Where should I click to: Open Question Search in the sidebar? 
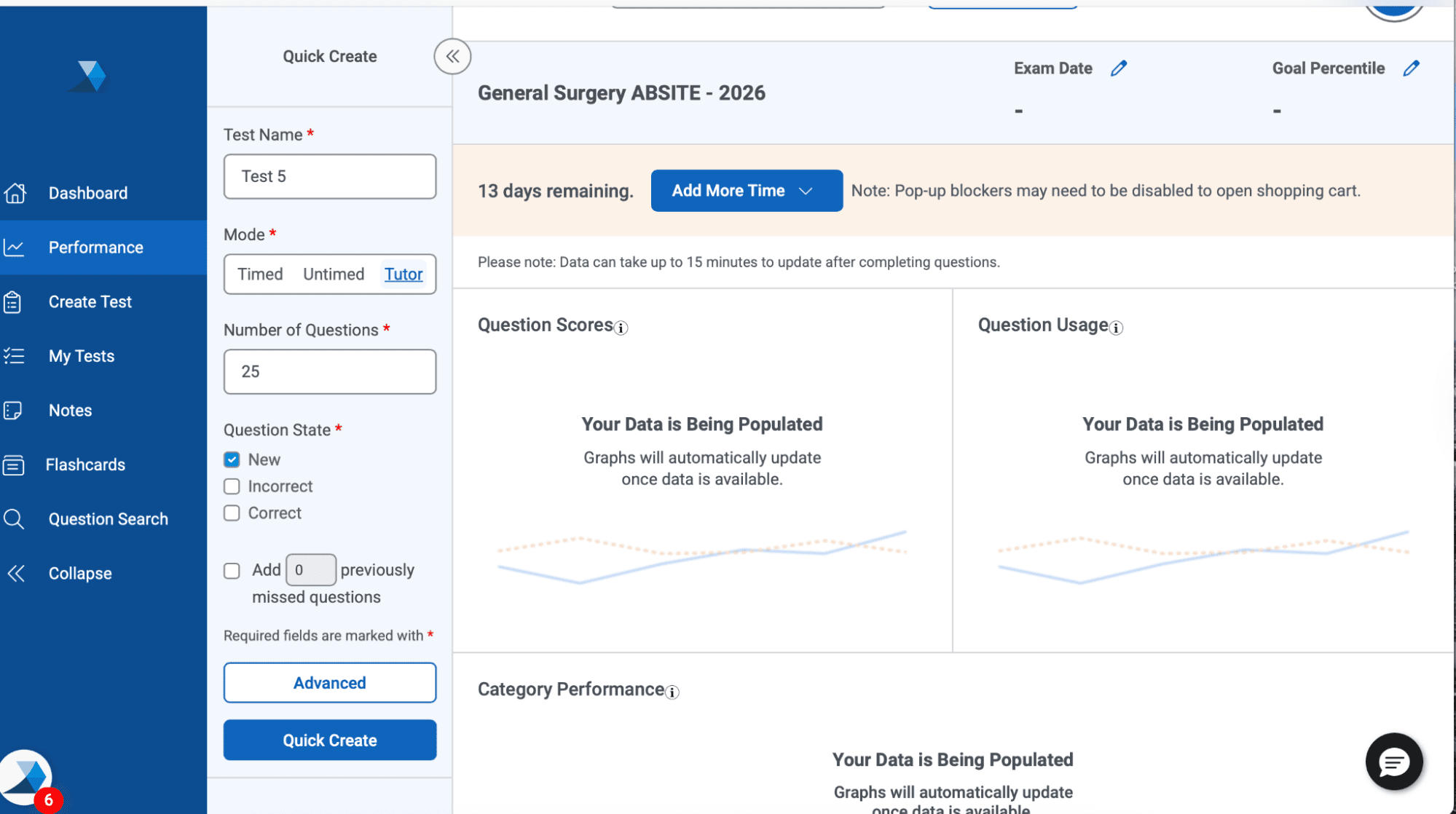tap(108, 518)
